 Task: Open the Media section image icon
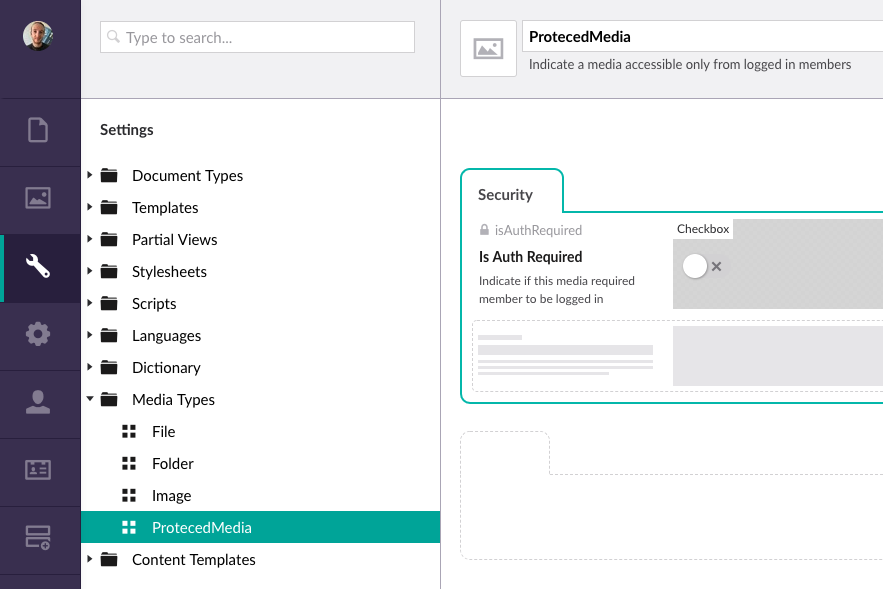point(38,198)
